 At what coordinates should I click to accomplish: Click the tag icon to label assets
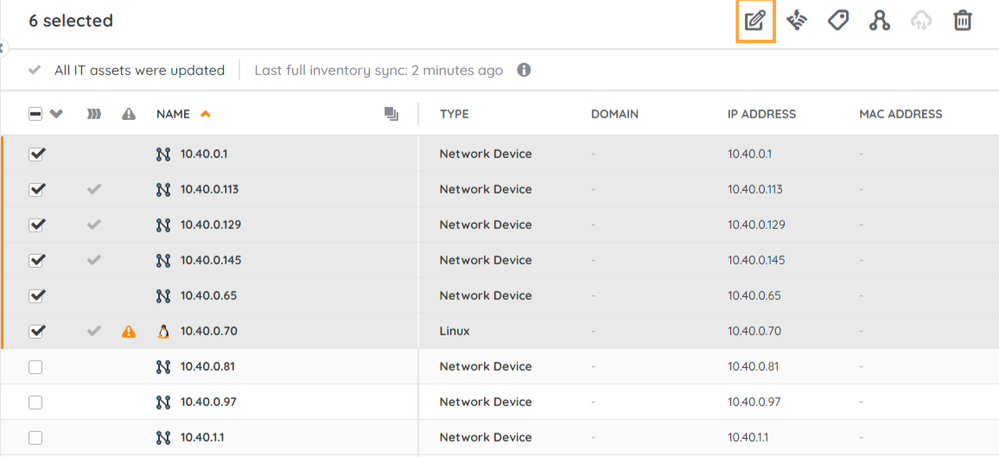pyautogui.click(x=838, y=20)
